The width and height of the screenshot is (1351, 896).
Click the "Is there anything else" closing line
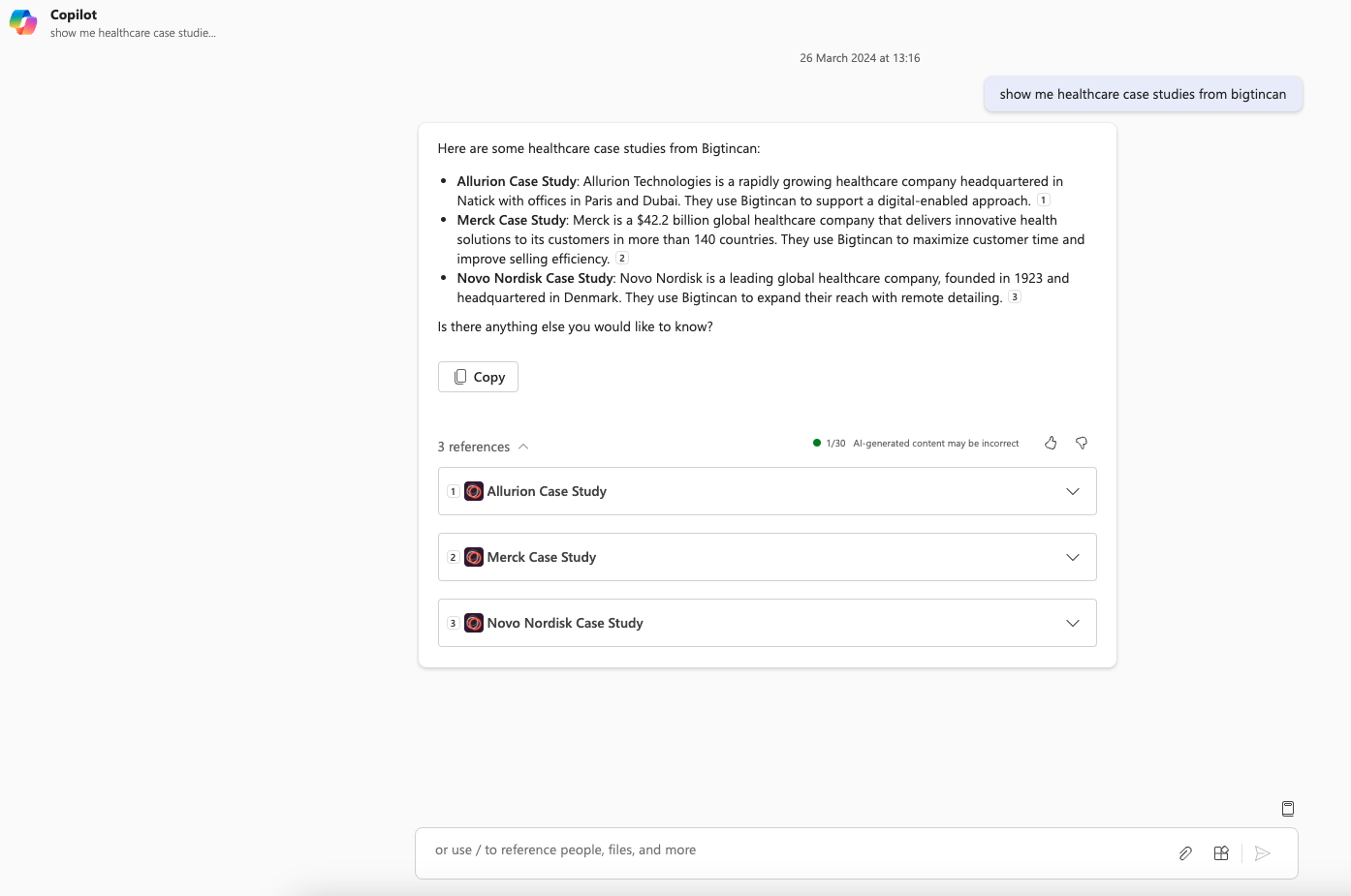pos(575,326)
